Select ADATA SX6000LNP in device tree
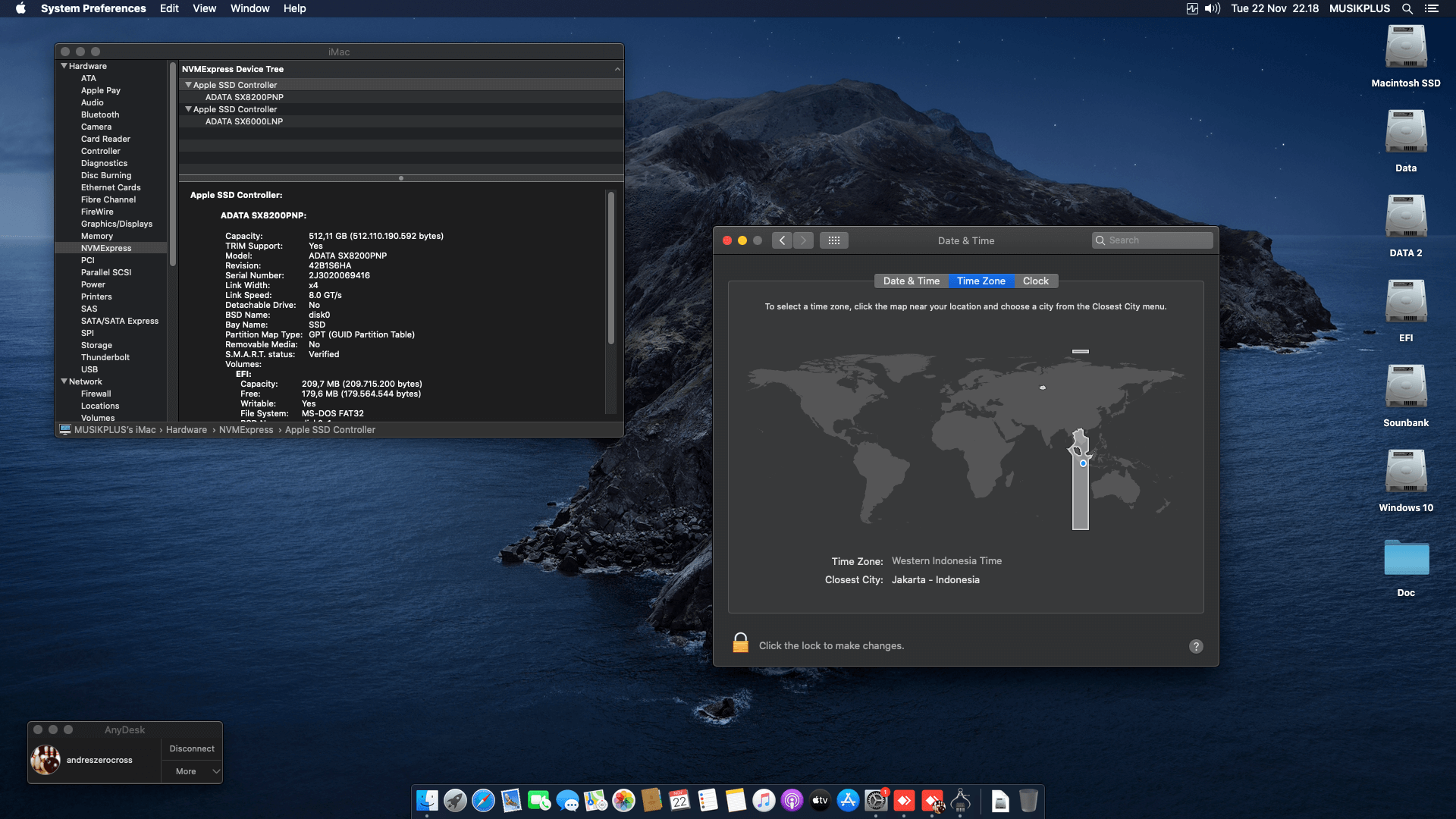Image resolution: width=1456 pixels, height=819 pixels. 244,121
